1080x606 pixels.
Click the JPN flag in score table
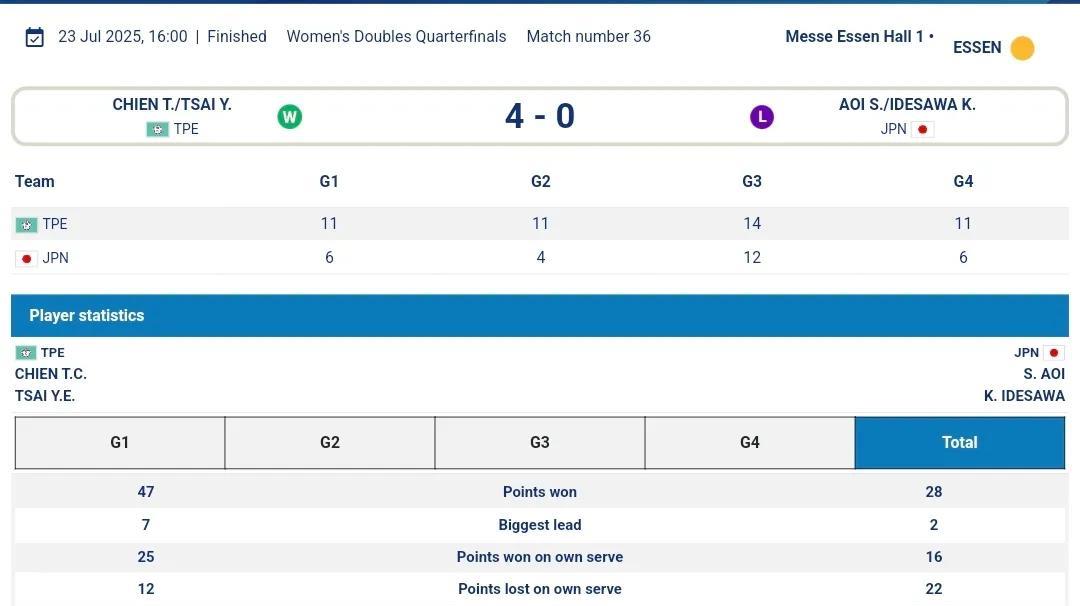26,258
